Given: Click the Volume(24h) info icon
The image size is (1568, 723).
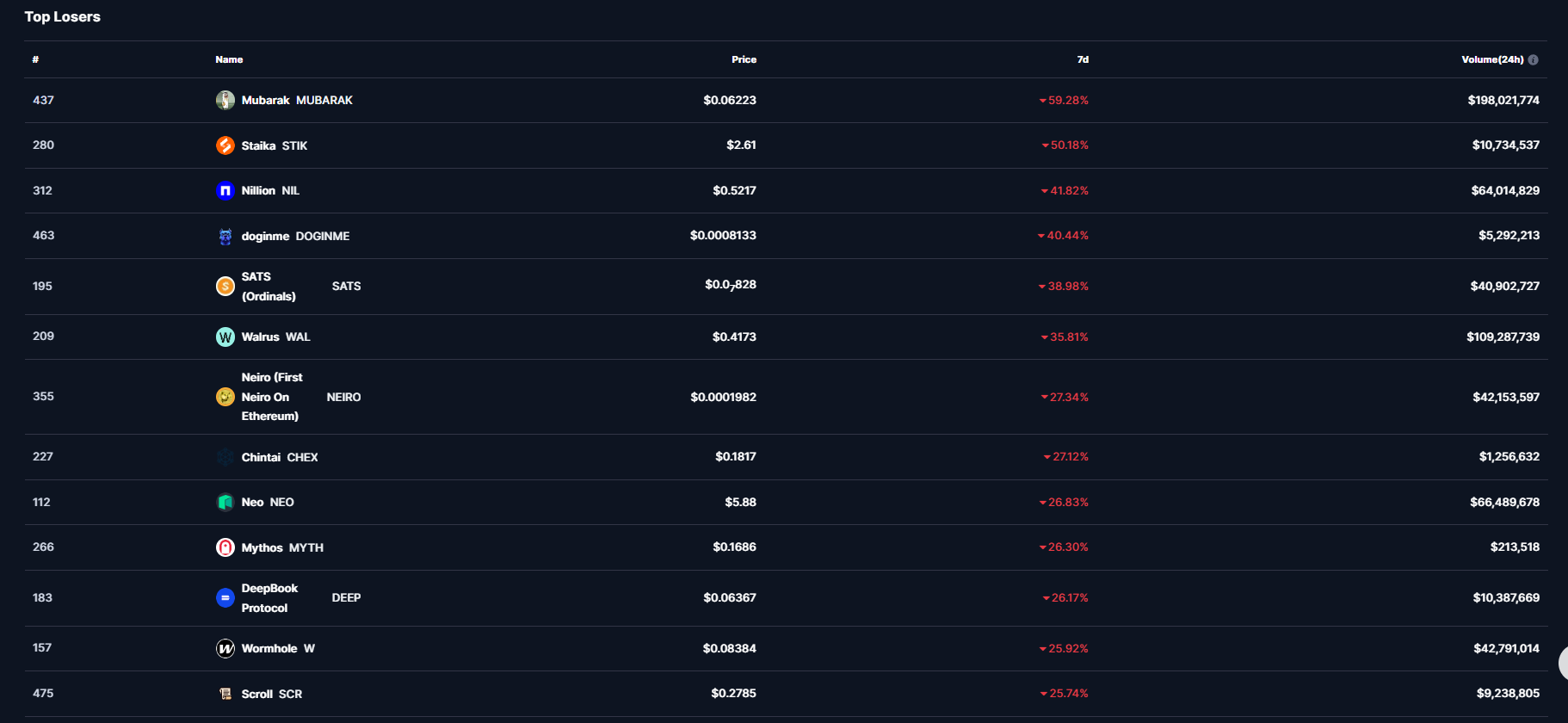Looking at the screenshot, I should (x=1534, y=60).
